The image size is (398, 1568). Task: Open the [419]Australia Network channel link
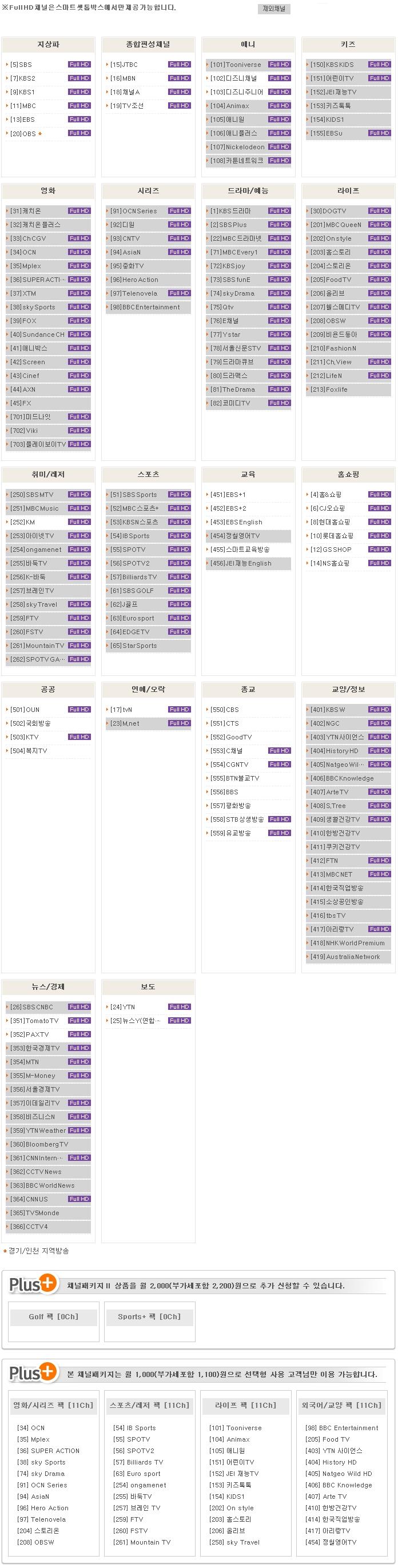345,957
